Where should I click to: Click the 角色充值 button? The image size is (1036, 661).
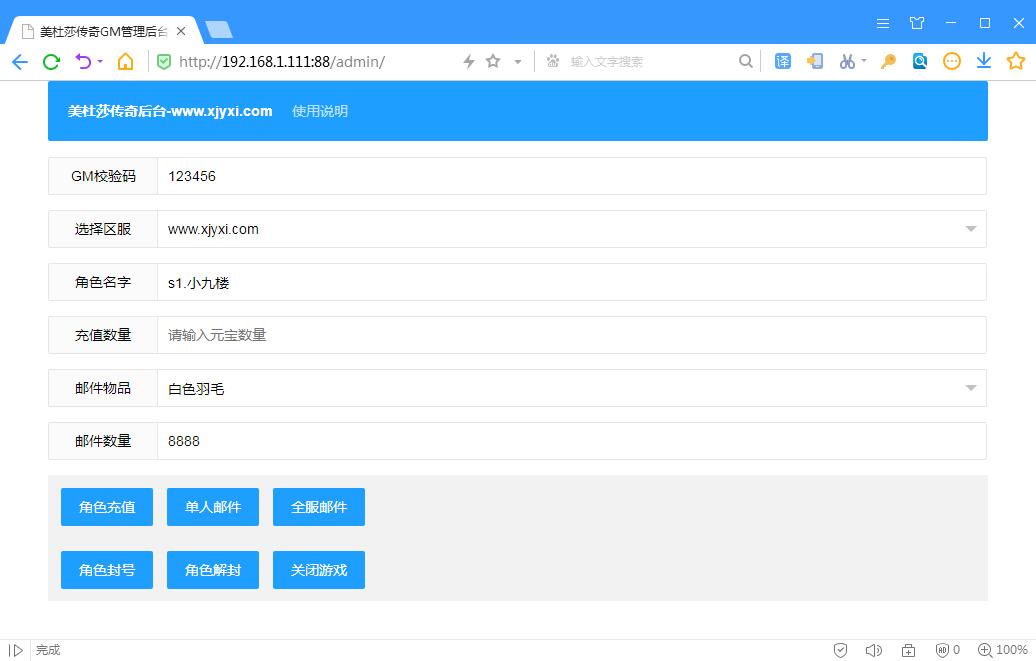(x=107, y=507)
